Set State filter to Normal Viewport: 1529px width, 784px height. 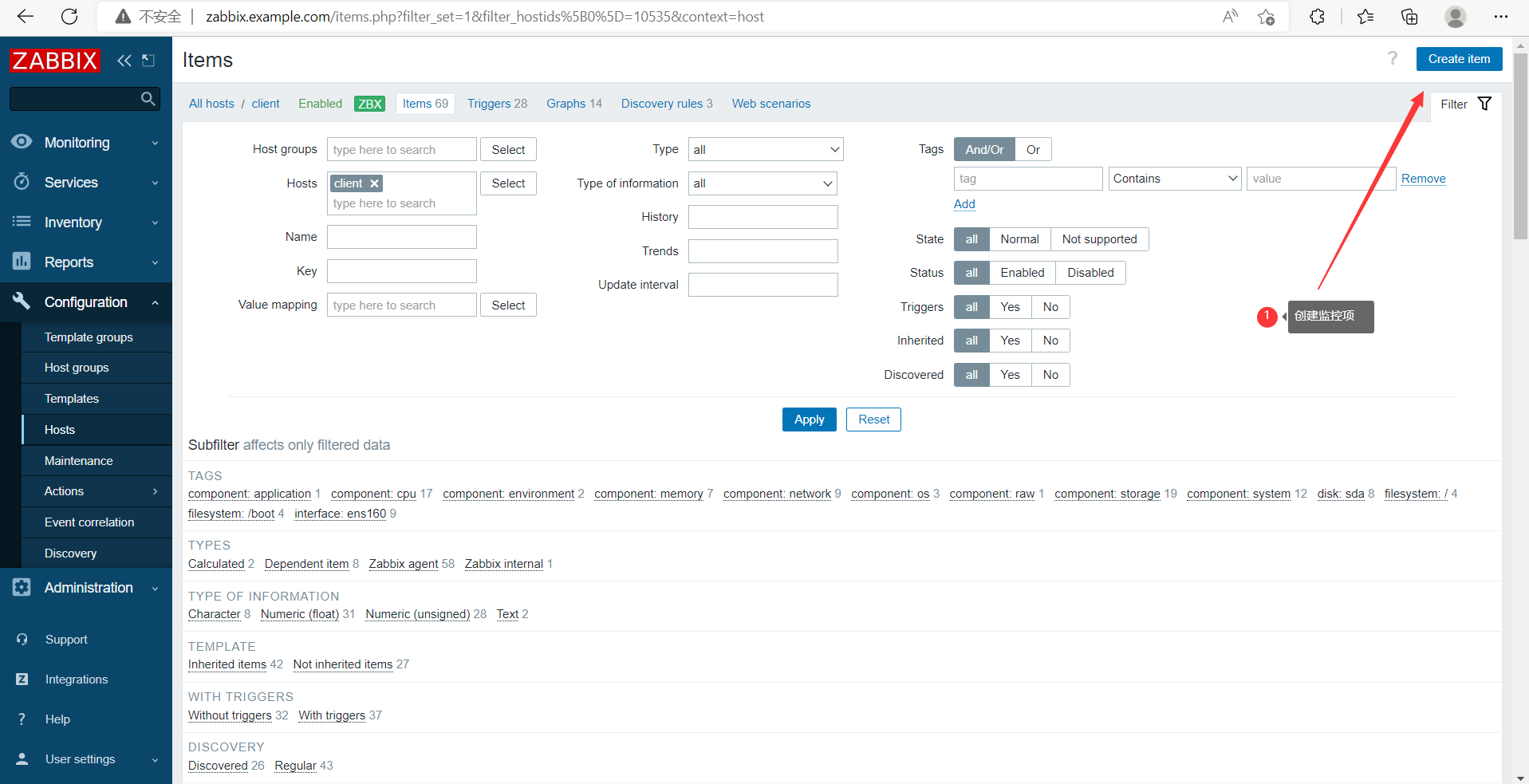pyautogui.click(x=1019, y=239)
